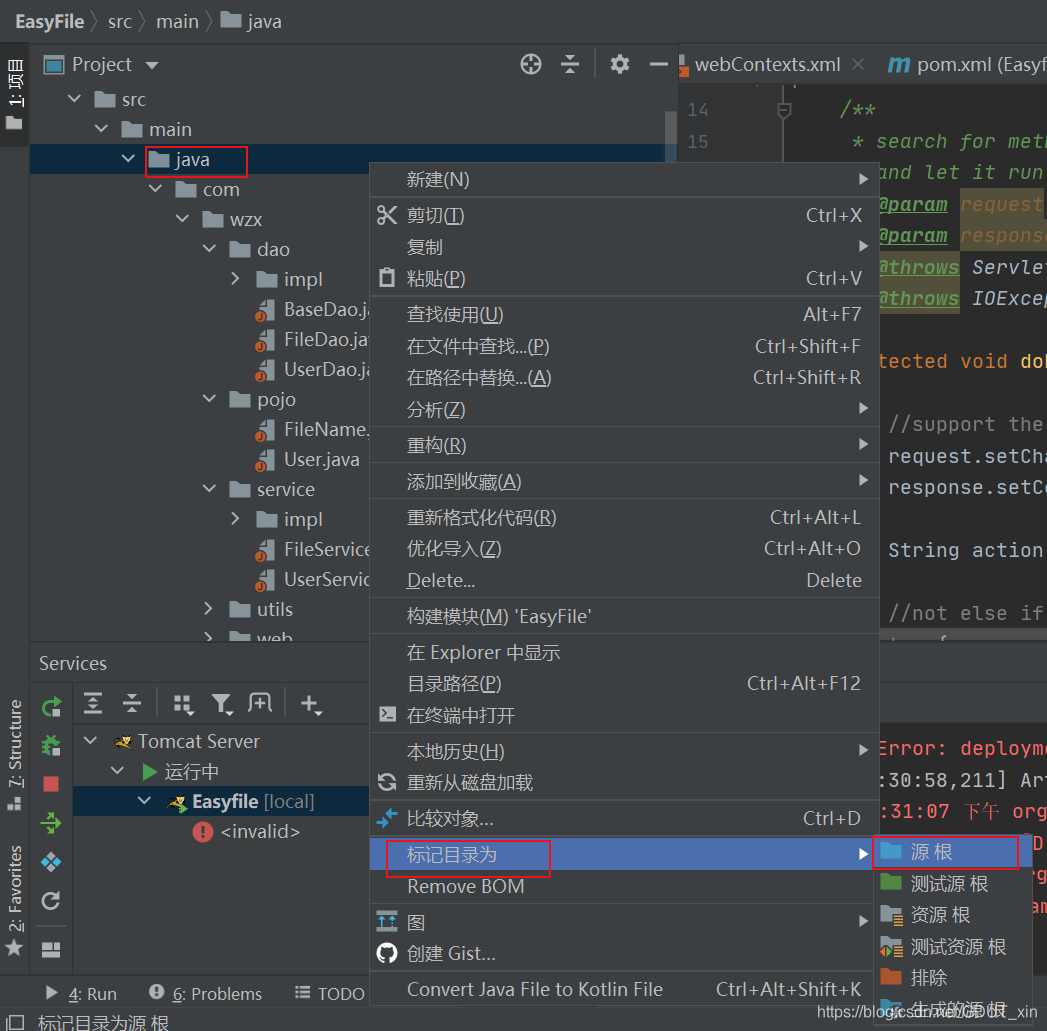The width and height of the screenshot is (1047, 1031).
Task: Open the 图 diagrams submenu
Action: 624,922
